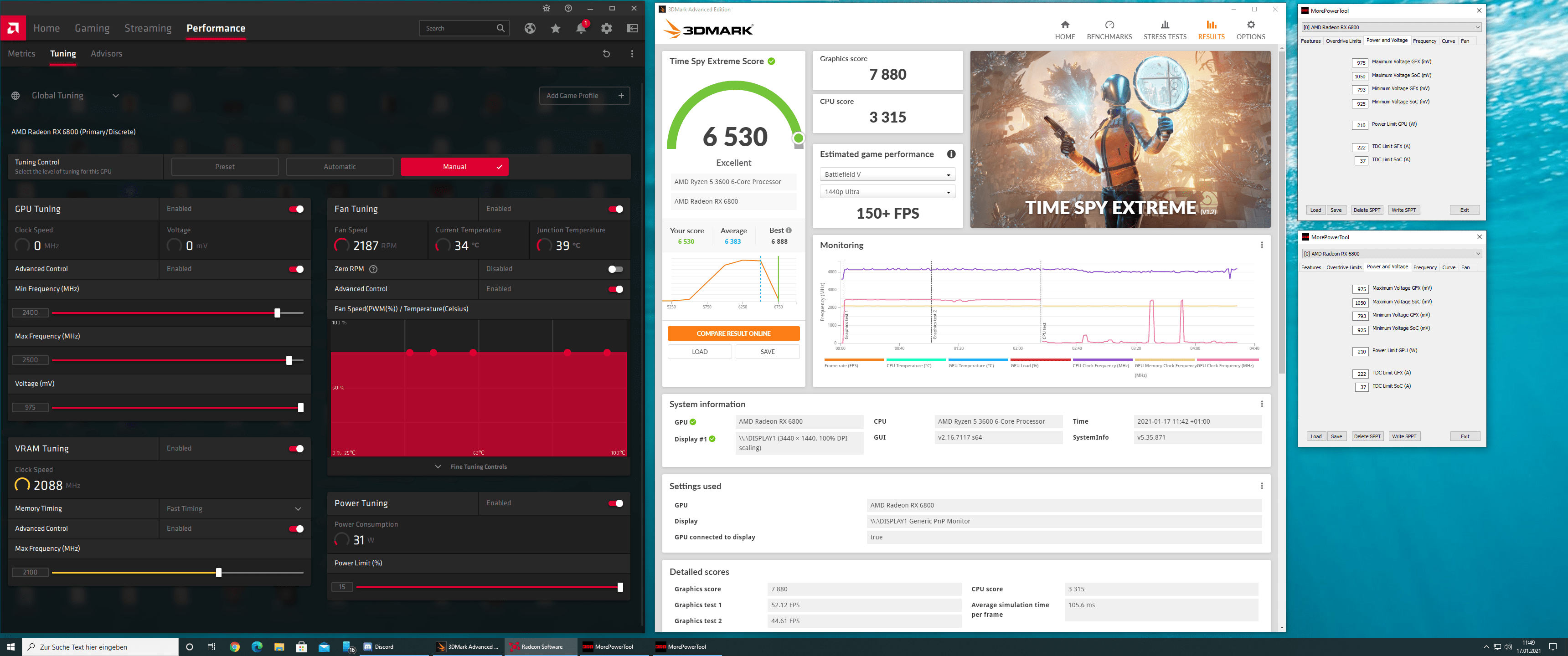This screenshot has height=656, width=1568.
Task: Open Microsoft Store from the taskbar
Action: pyautogui.click(x=302, y=646)
